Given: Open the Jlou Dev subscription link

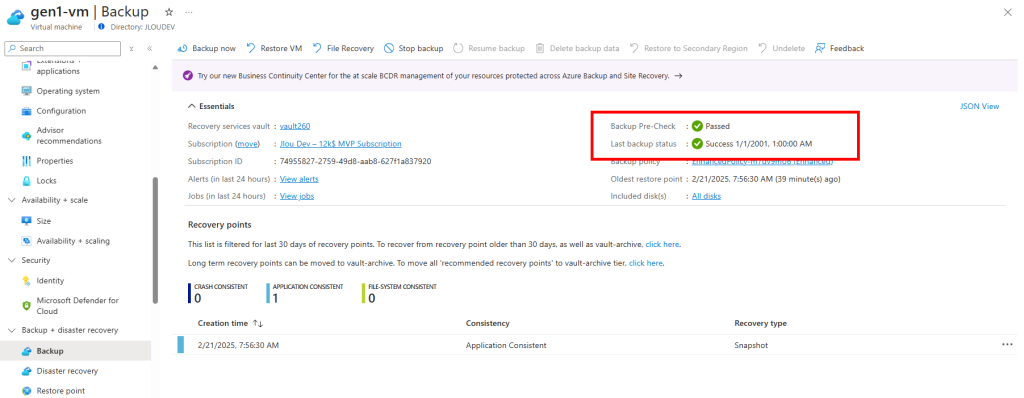Looking at the screenshot, I should click(341, 144).
